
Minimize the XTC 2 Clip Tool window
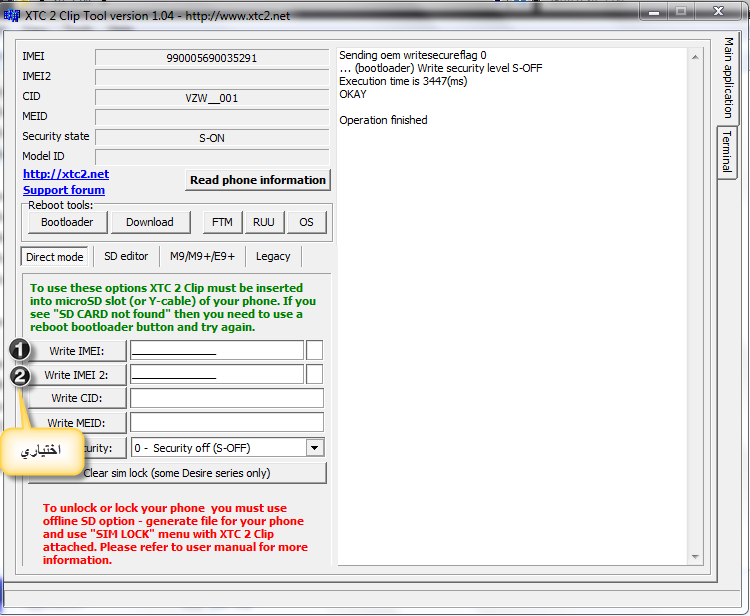pos(654,12)
